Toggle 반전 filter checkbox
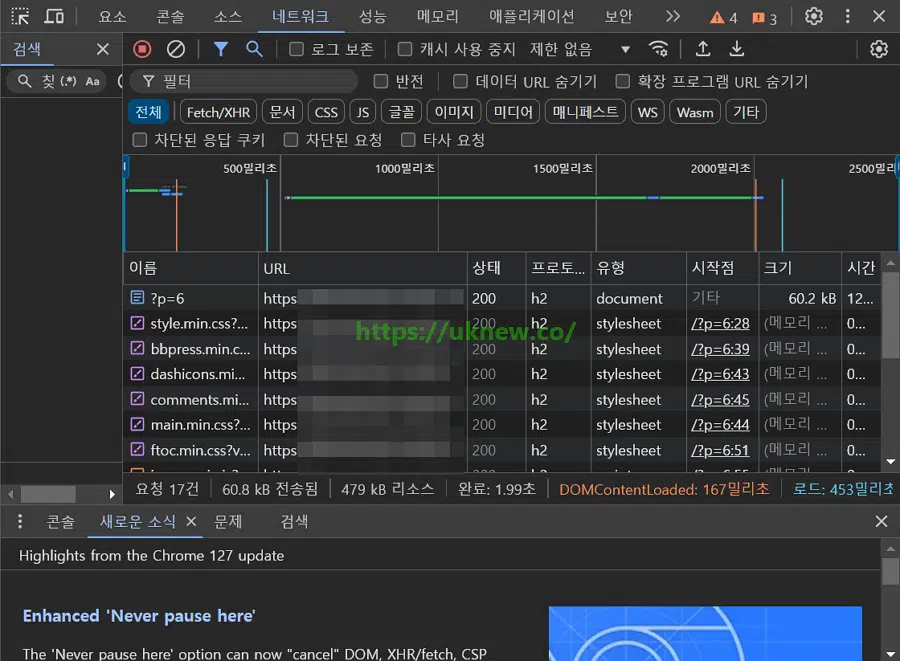Image resolution: width=900 pixels, height=661 pixels. 381,81
